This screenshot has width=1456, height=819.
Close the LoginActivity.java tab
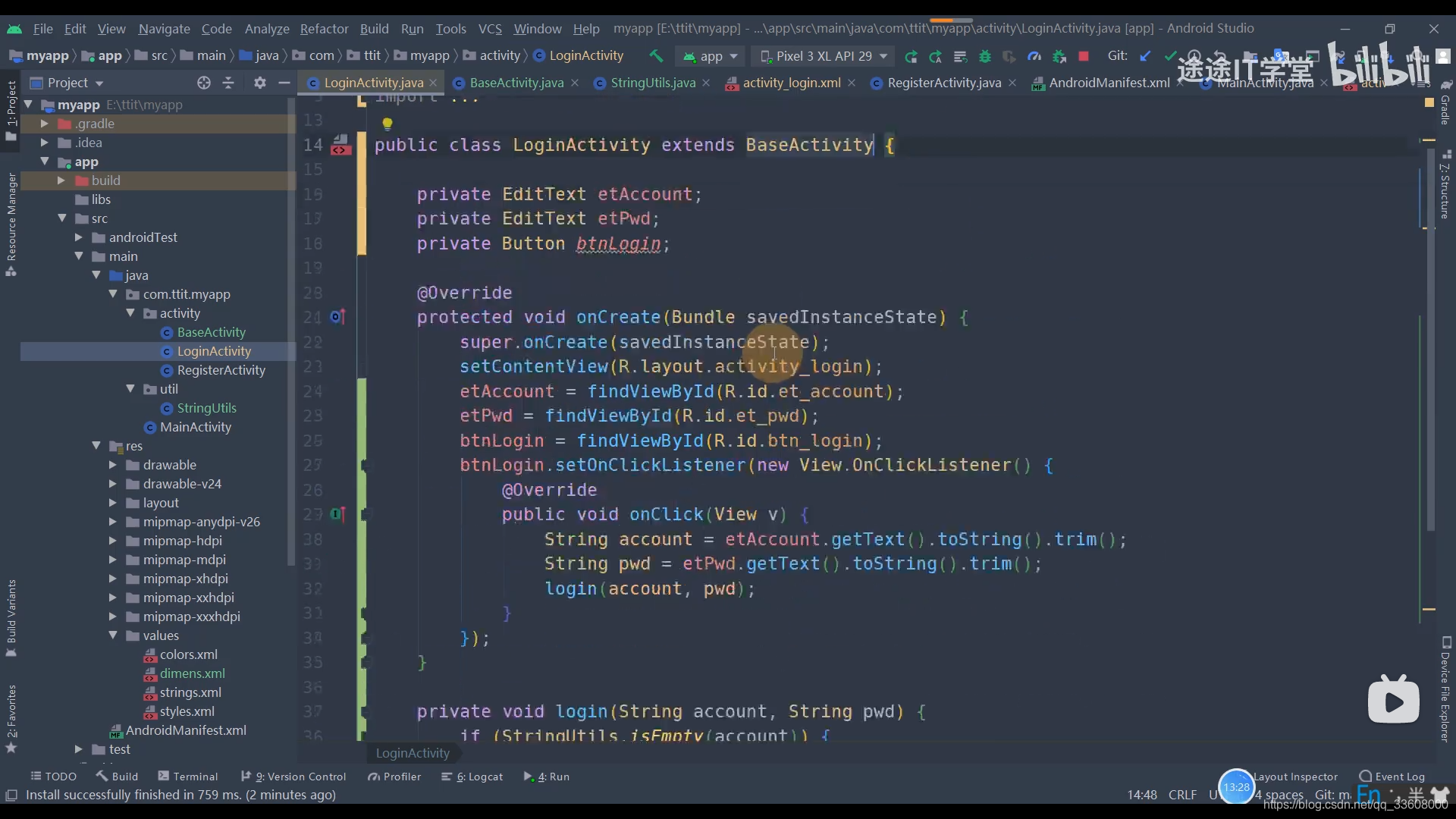[x=433, y=83]
